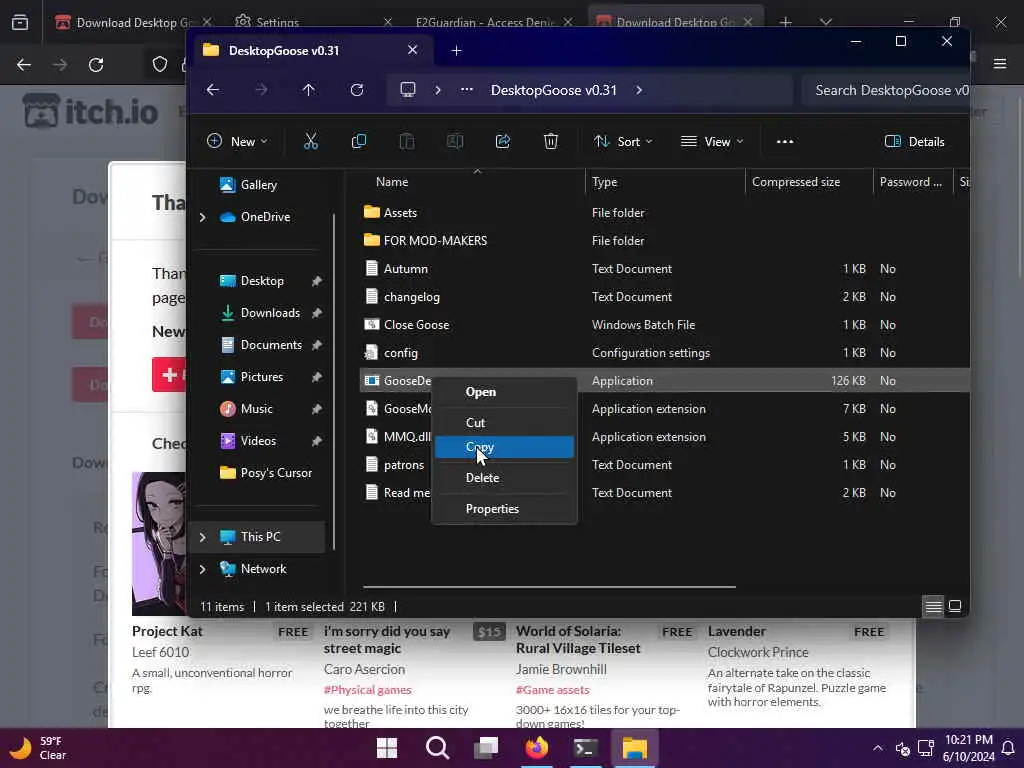Switch to the details list view icon in the status bar

click(933, 607)
